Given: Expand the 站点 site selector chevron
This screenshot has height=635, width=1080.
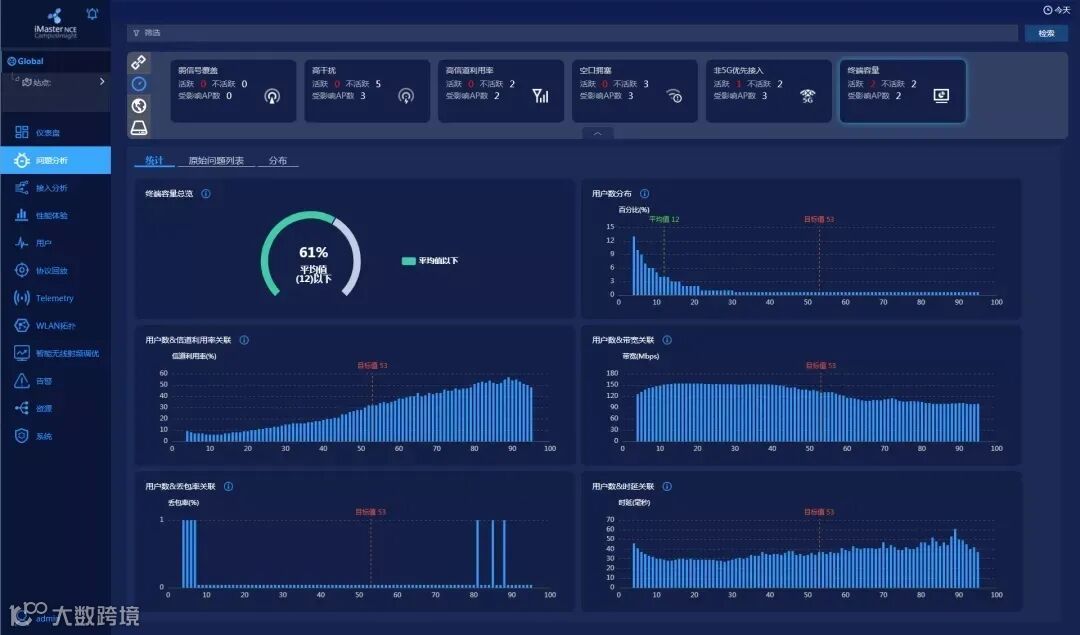Looking at the screenshot, I should pos(102,81).
